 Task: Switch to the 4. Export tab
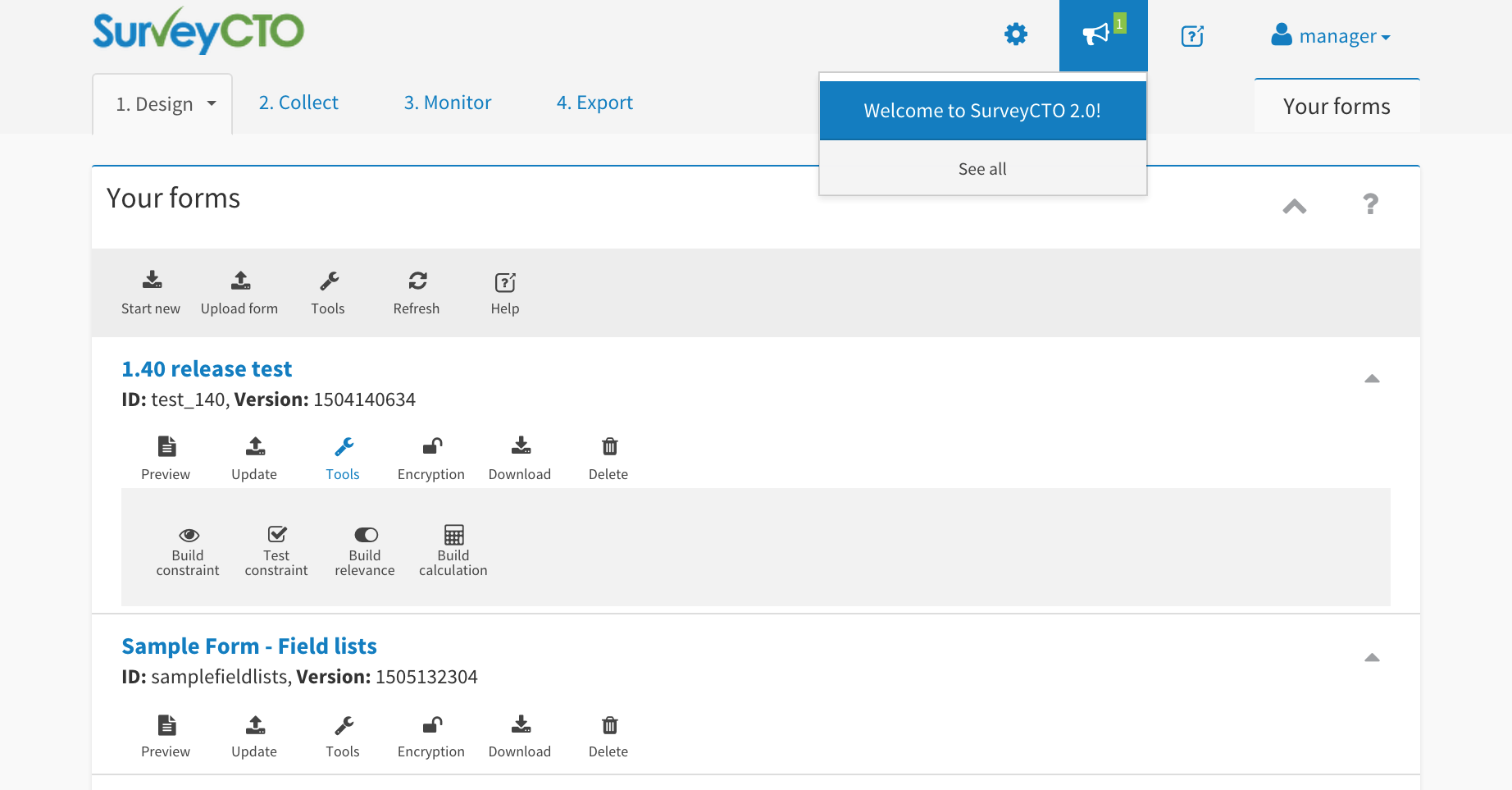pyautogui.click(x=594, y=103)
